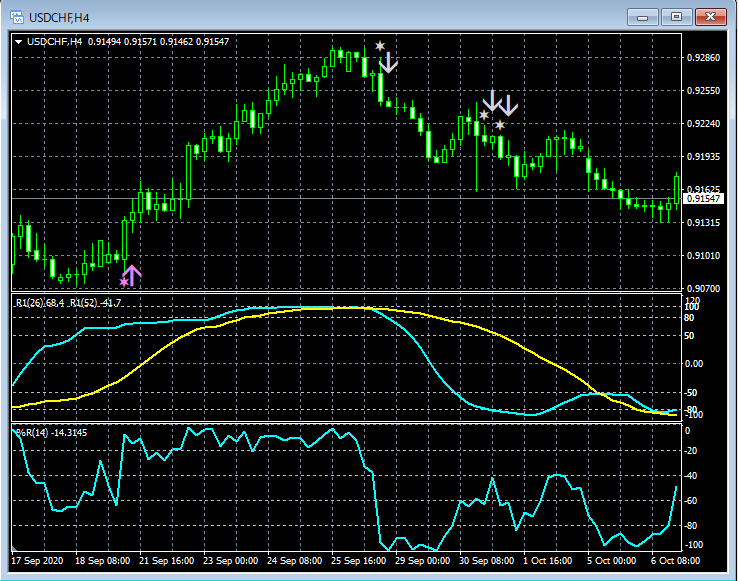The height and width of the screenshot is (581, 739).
Task: Click the 0.92550 price scale label
Action: 704,90
